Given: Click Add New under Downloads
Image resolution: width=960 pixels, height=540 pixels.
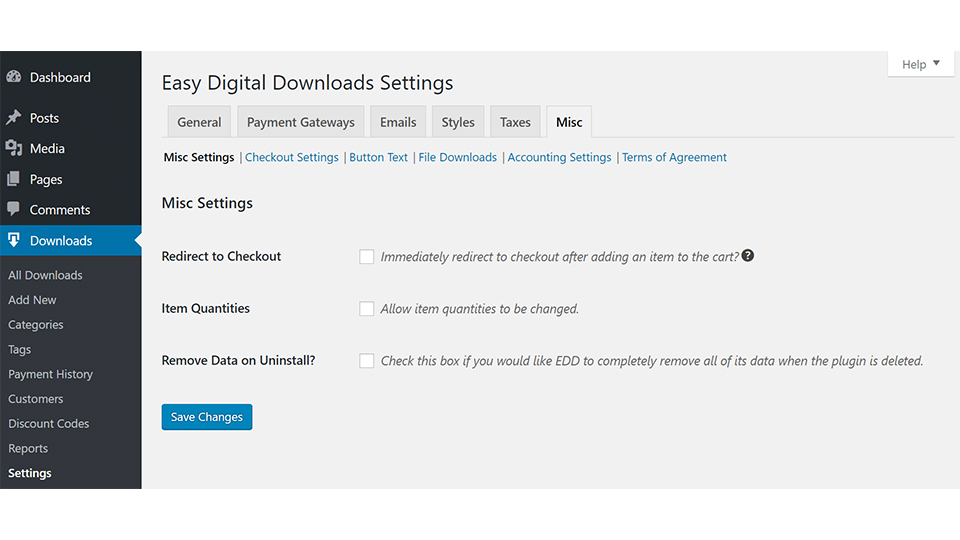Looking at the screenshot, I should (32, 300).
